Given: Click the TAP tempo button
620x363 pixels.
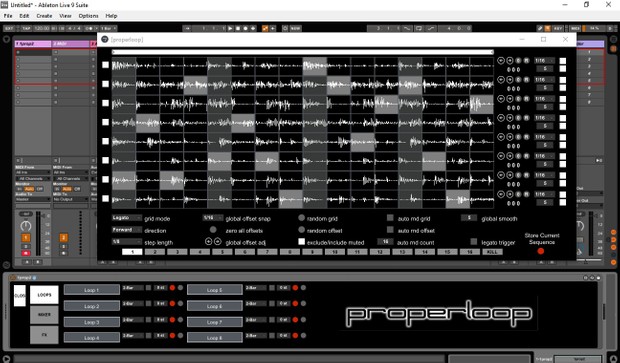Looking at the screenshot, I should [x=26, y=28].
